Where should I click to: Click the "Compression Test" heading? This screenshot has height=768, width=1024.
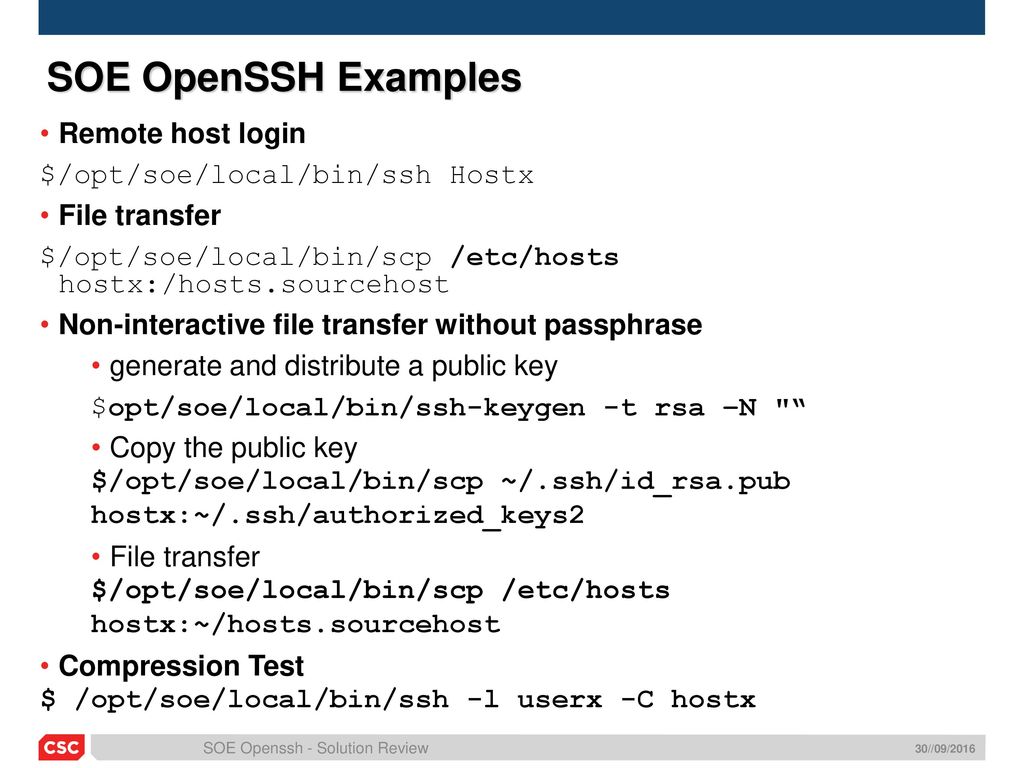tap(181, 666)
